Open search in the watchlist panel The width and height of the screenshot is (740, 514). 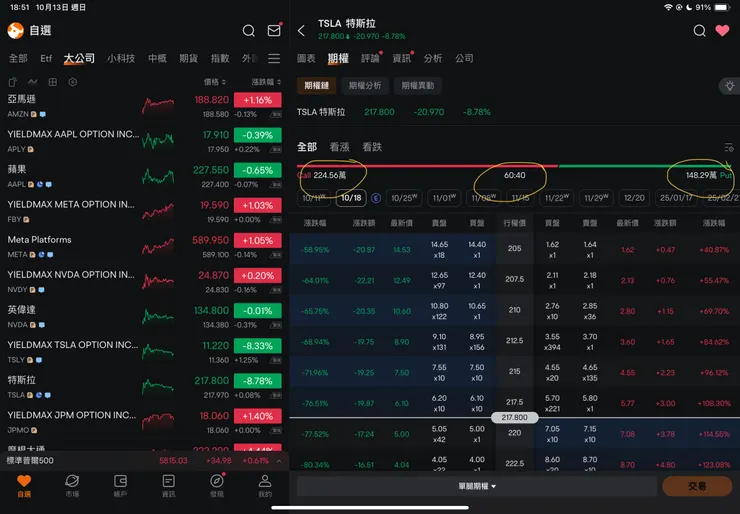(x=249, y=31)
